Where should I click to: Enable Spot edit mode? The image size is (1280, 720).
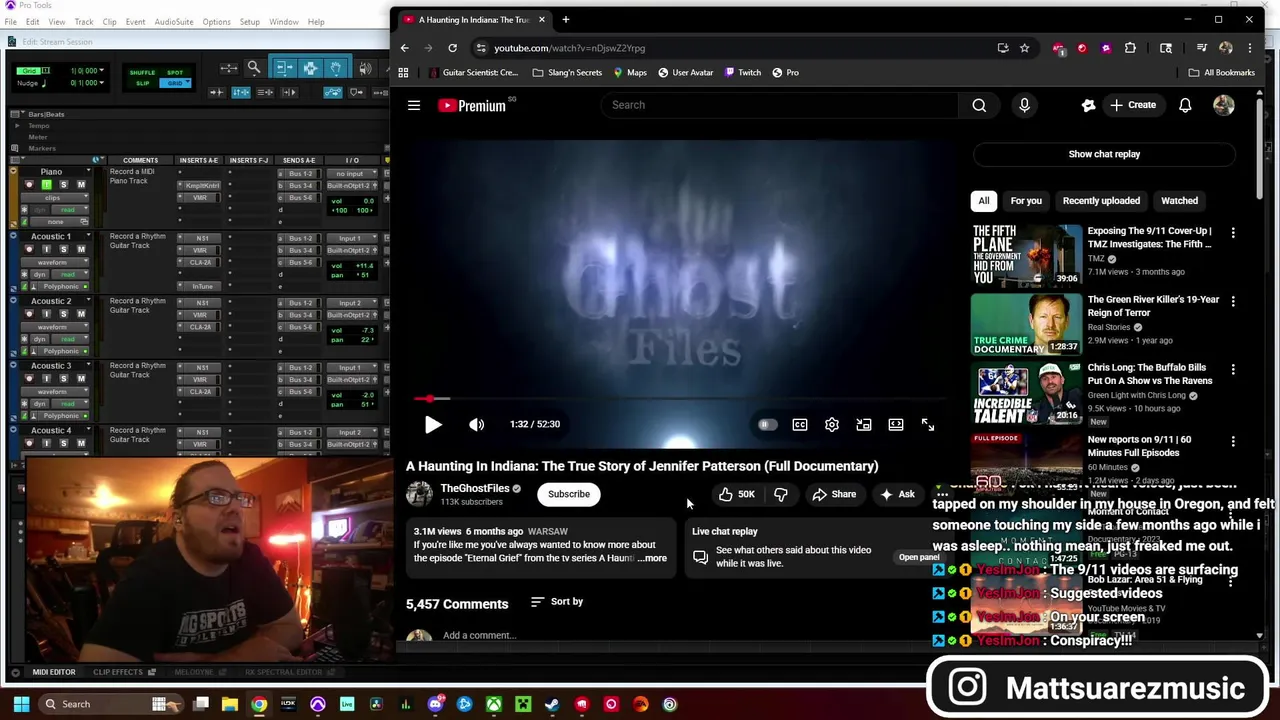click(x=175, y=73)
